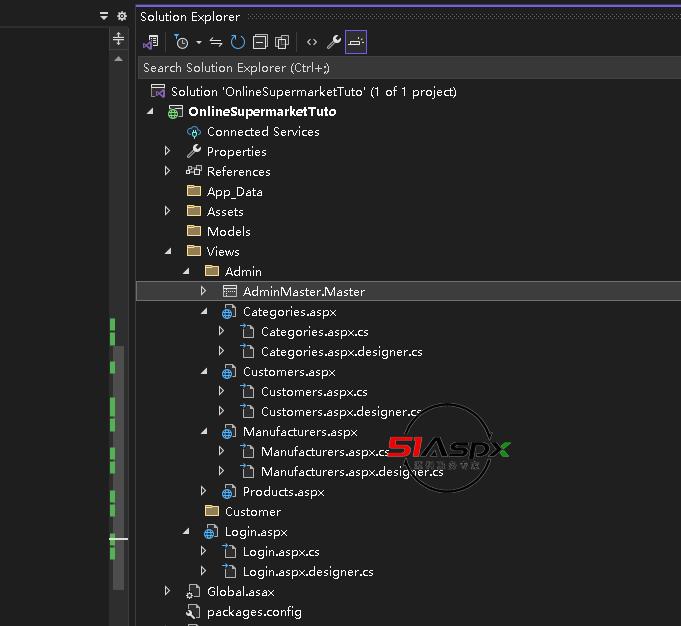Screen dimensions: 681x626
Task: Click the editor scrollbar up arrow
Action: pos(118,59)
